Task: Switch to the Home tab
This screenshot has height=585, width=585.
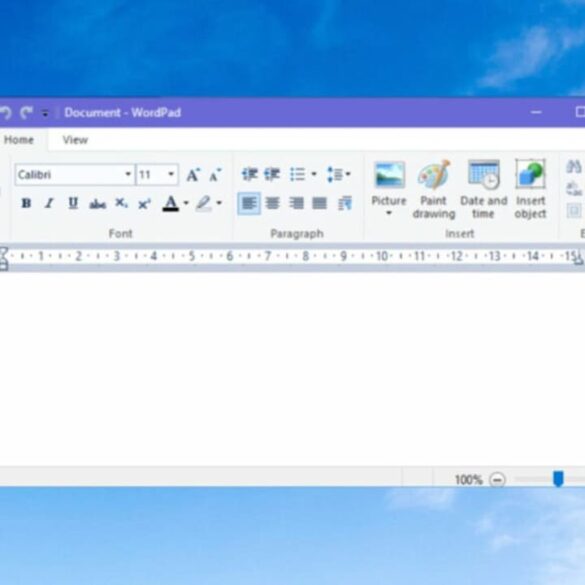Action: click(19, 140)
